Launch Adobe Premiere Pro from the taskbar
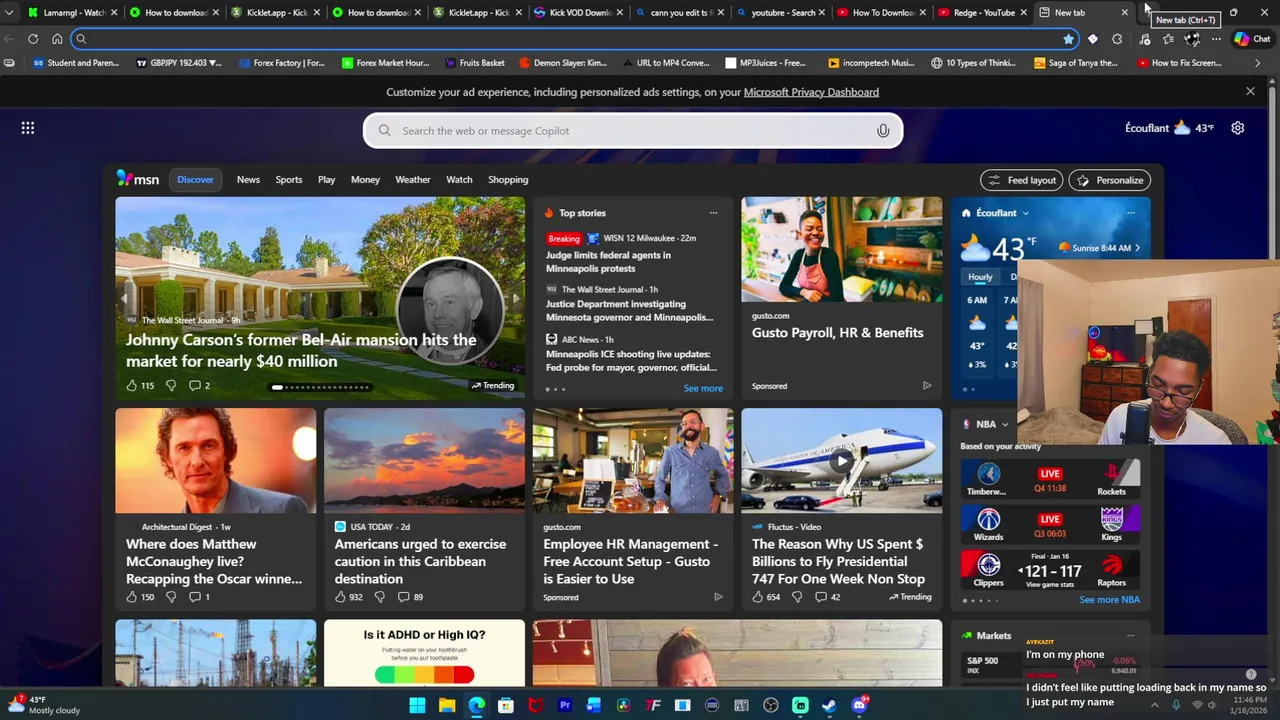 pyautogui.click(x=565, y=706)
